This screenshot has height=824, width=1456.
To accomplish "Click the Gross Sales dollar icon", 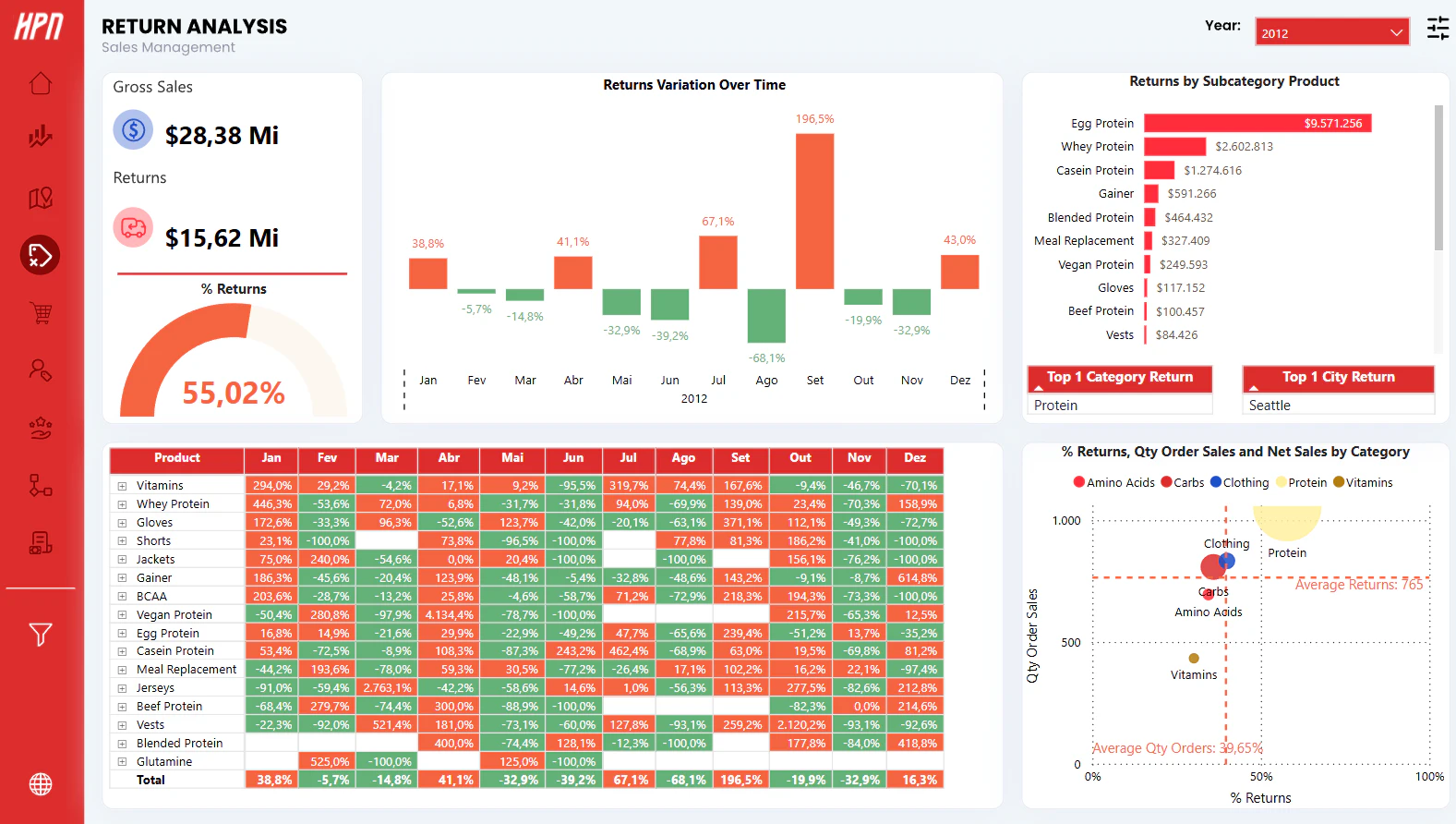I will coord(133,130).
